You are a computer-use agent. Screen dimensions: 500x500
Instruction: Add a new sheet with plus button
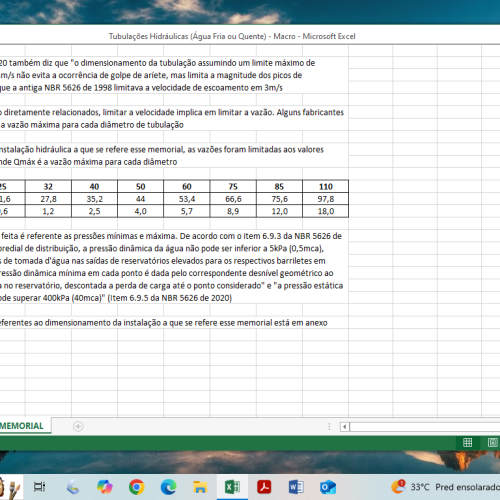coord(78,426)
